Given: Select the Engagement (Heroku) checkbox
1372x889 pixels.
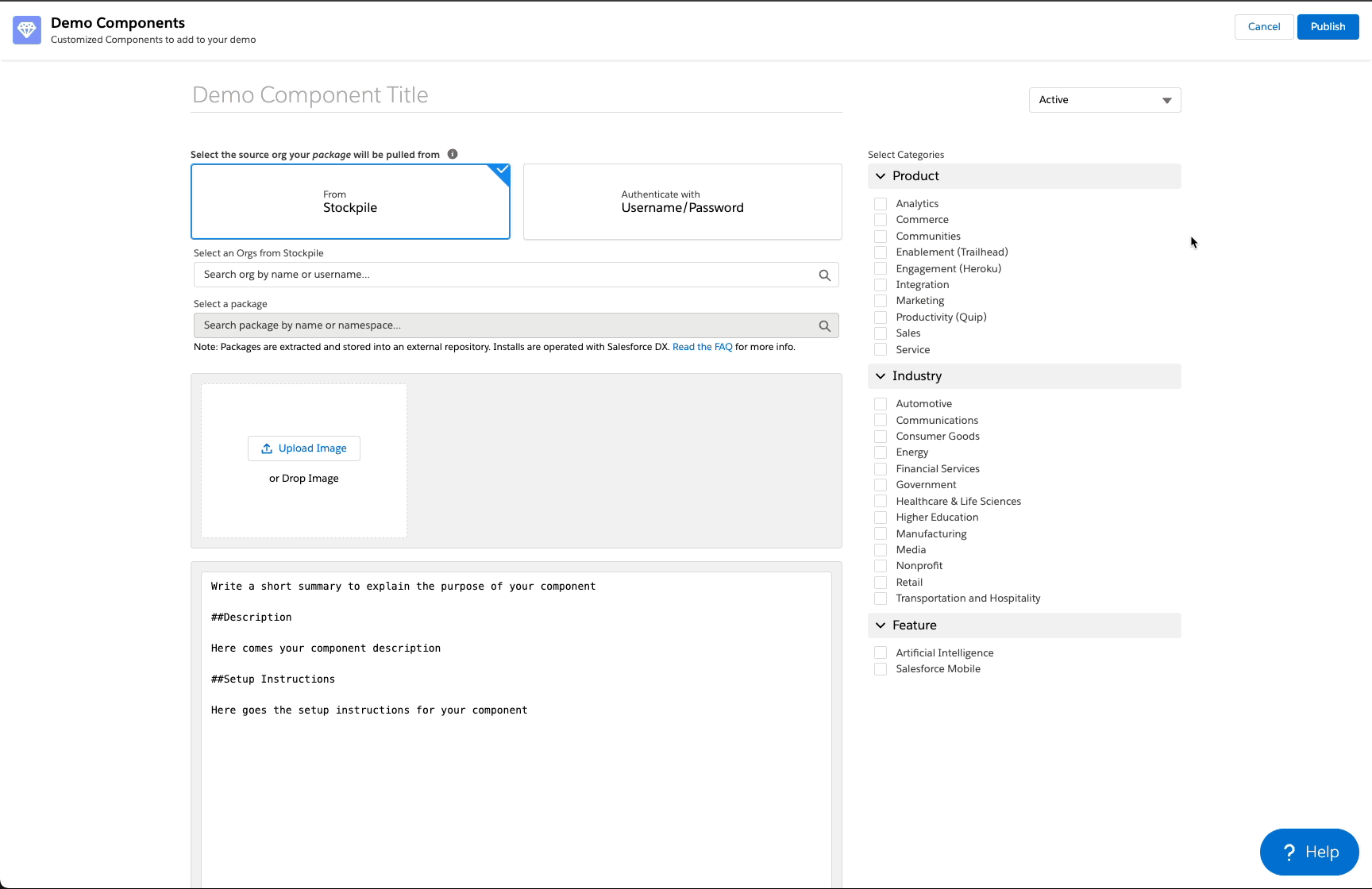Looking at the screenshot, I should tap(881, 269).
